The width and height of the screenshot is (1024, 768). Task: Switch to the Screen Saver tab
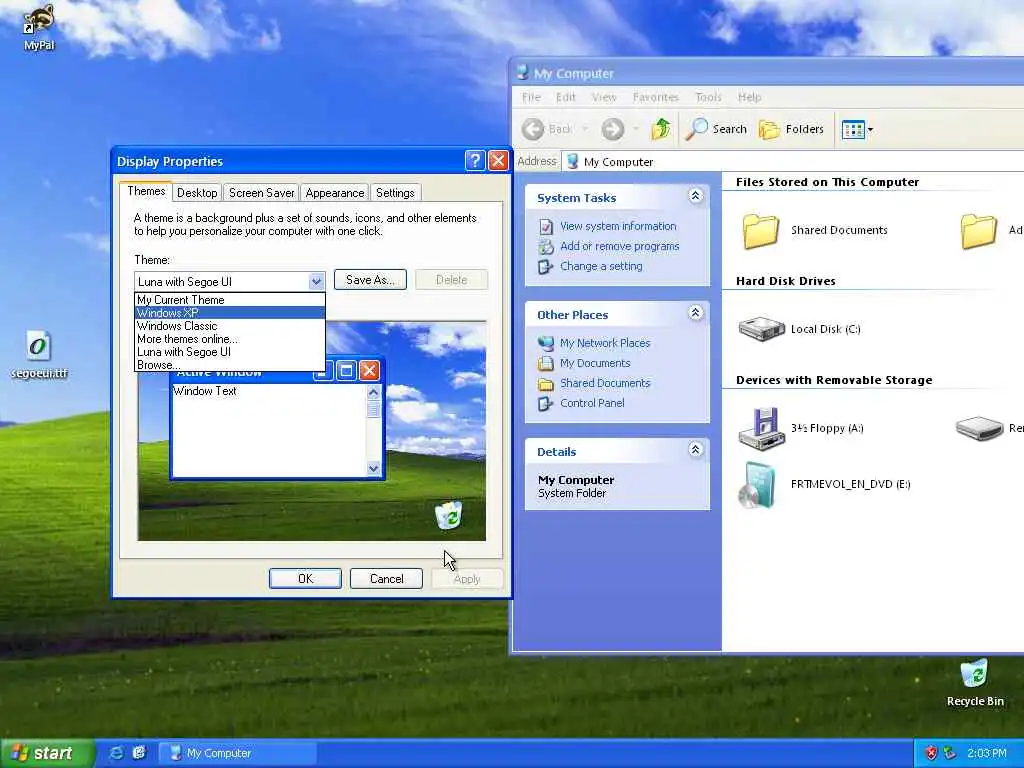[261, 193]
